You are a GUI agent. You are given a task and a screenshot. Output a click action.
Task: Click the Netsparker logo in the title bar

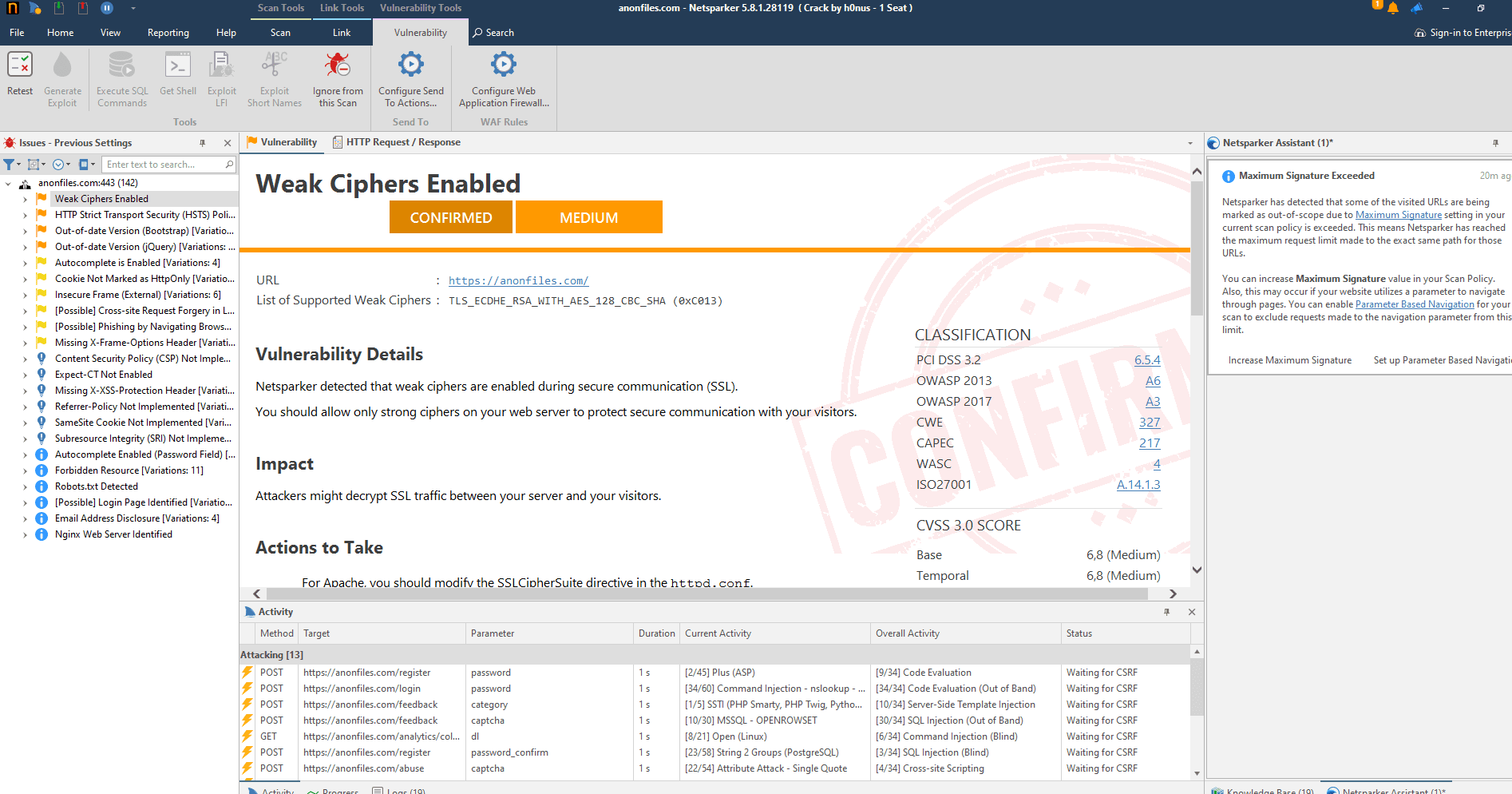12,8
